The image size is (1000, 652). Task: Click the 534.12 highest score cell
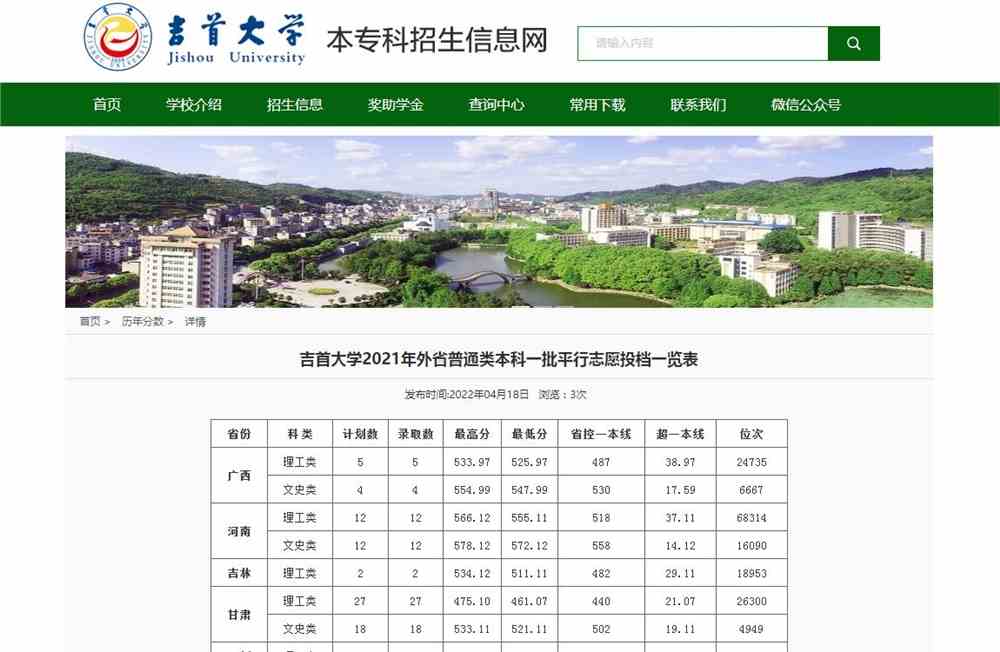click(472, 573)
